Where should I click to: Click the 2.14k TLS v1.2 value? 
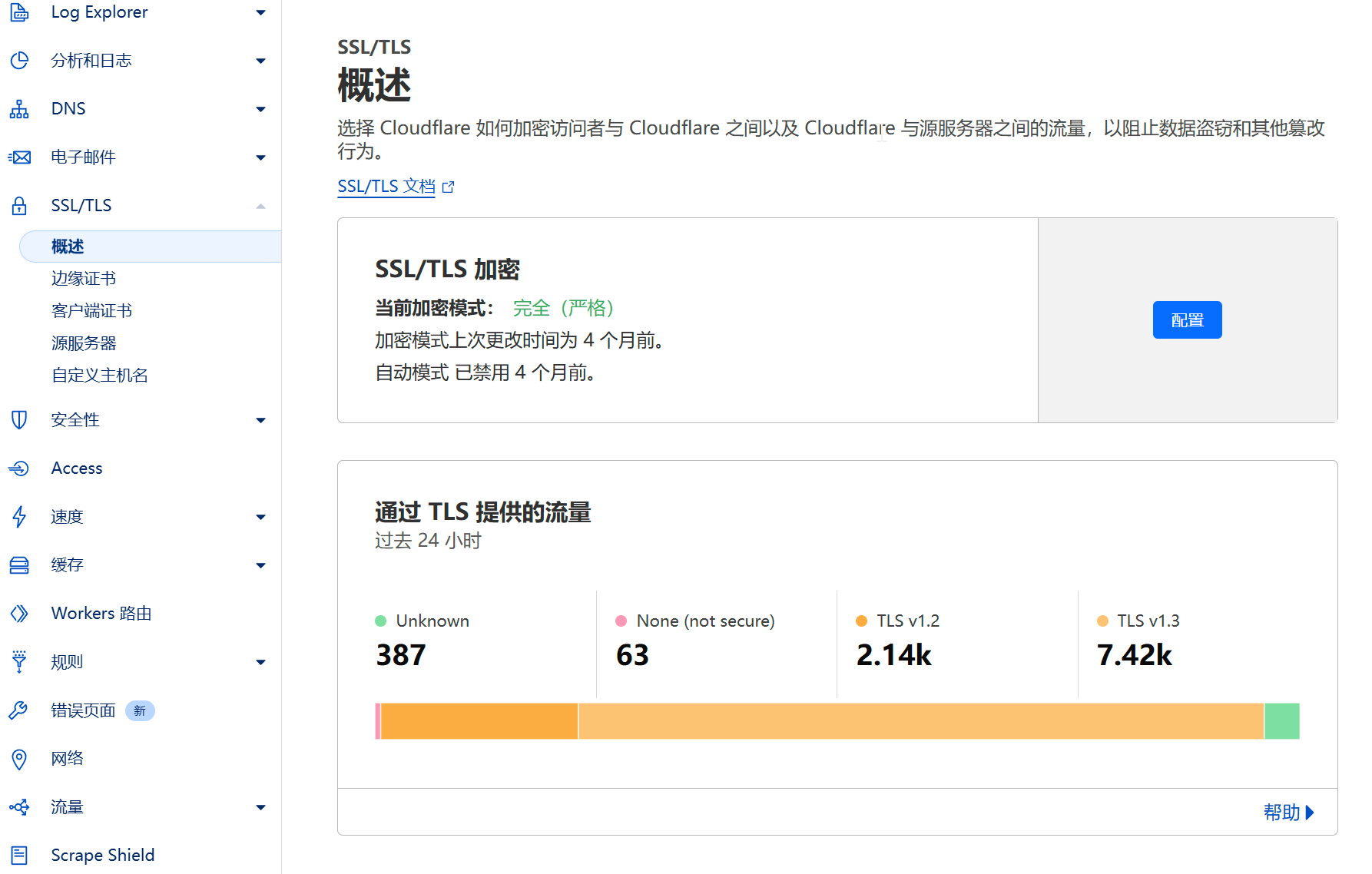(894, 655)
